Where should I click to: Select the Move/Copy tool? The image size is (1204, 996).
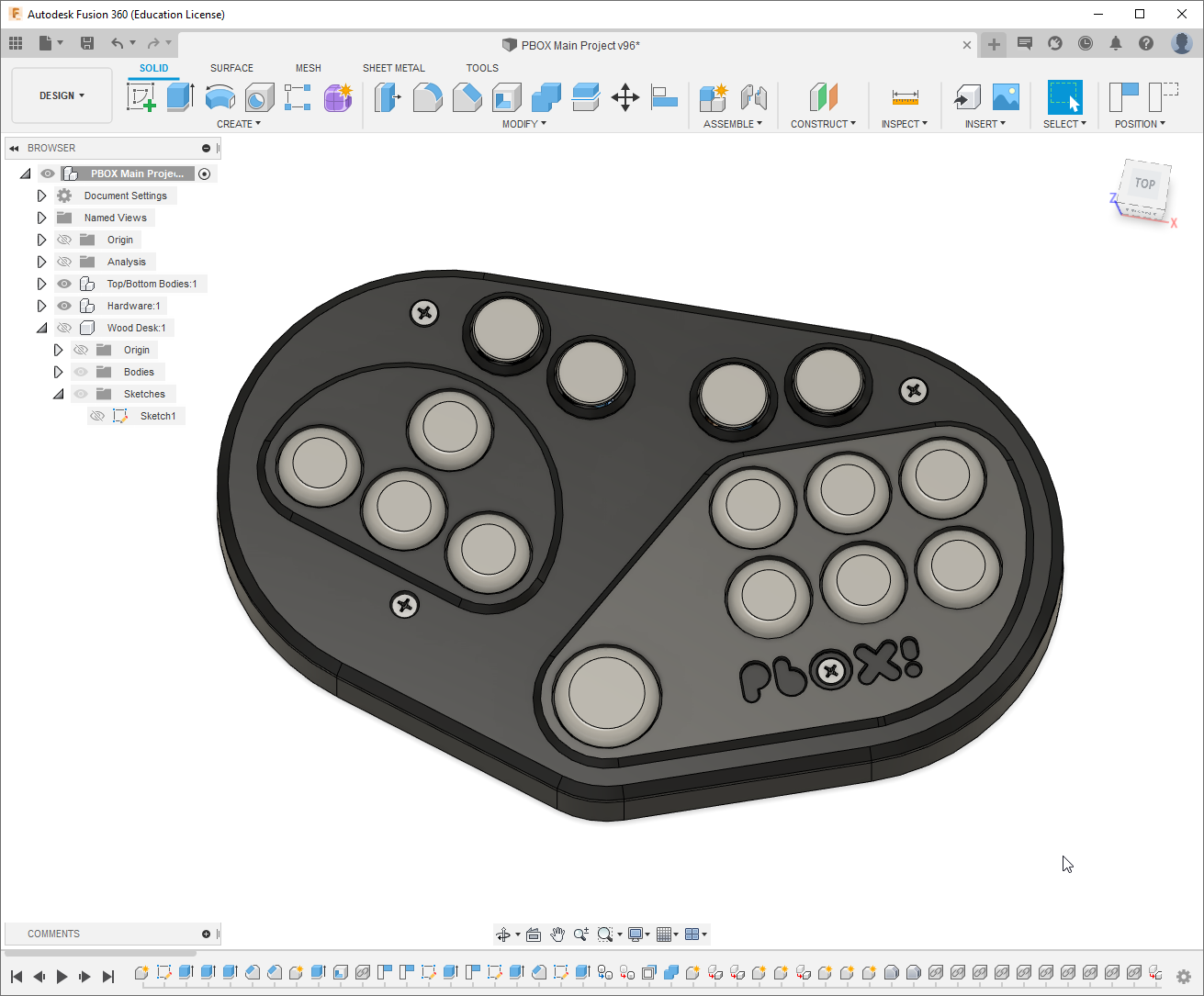(x=625, y=97)
